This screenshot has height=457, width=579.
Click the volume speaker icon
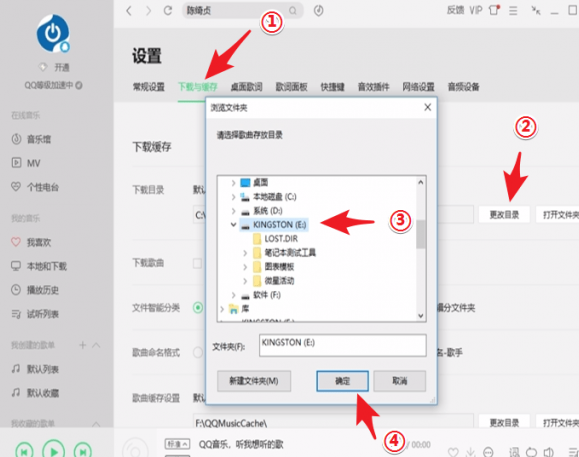click(x=548, y=452)
